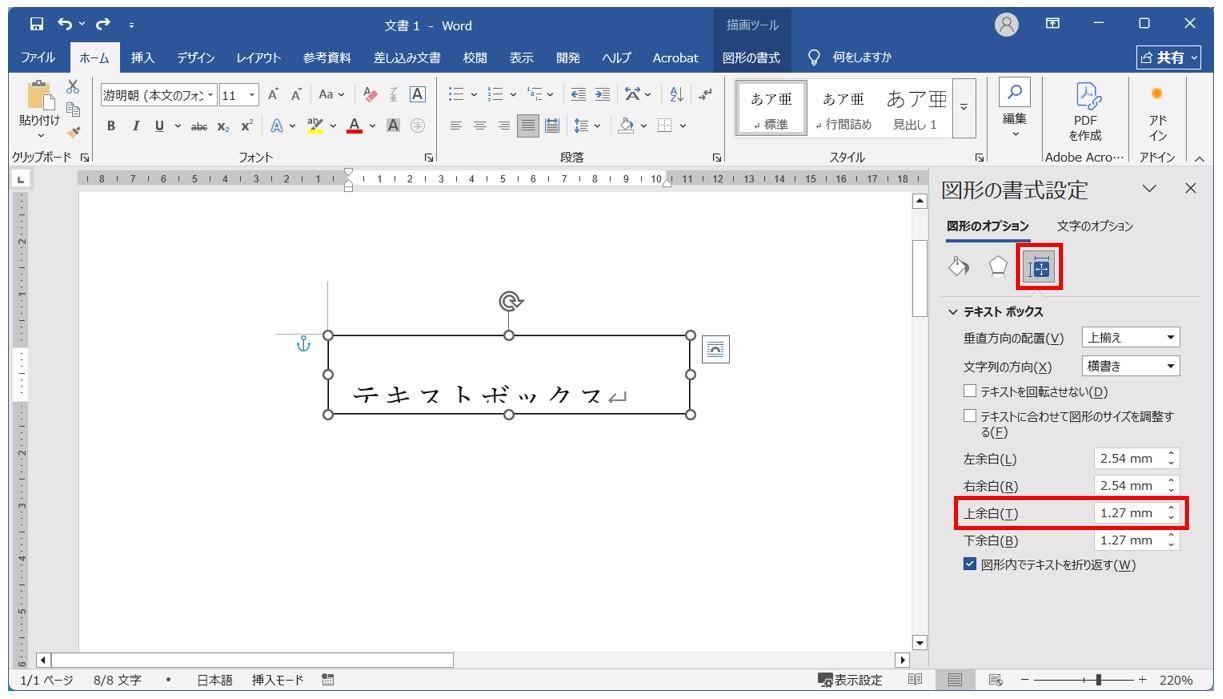Toggle Italic formatting
The height and width of the screenshot is (699, 1223).
136,126
